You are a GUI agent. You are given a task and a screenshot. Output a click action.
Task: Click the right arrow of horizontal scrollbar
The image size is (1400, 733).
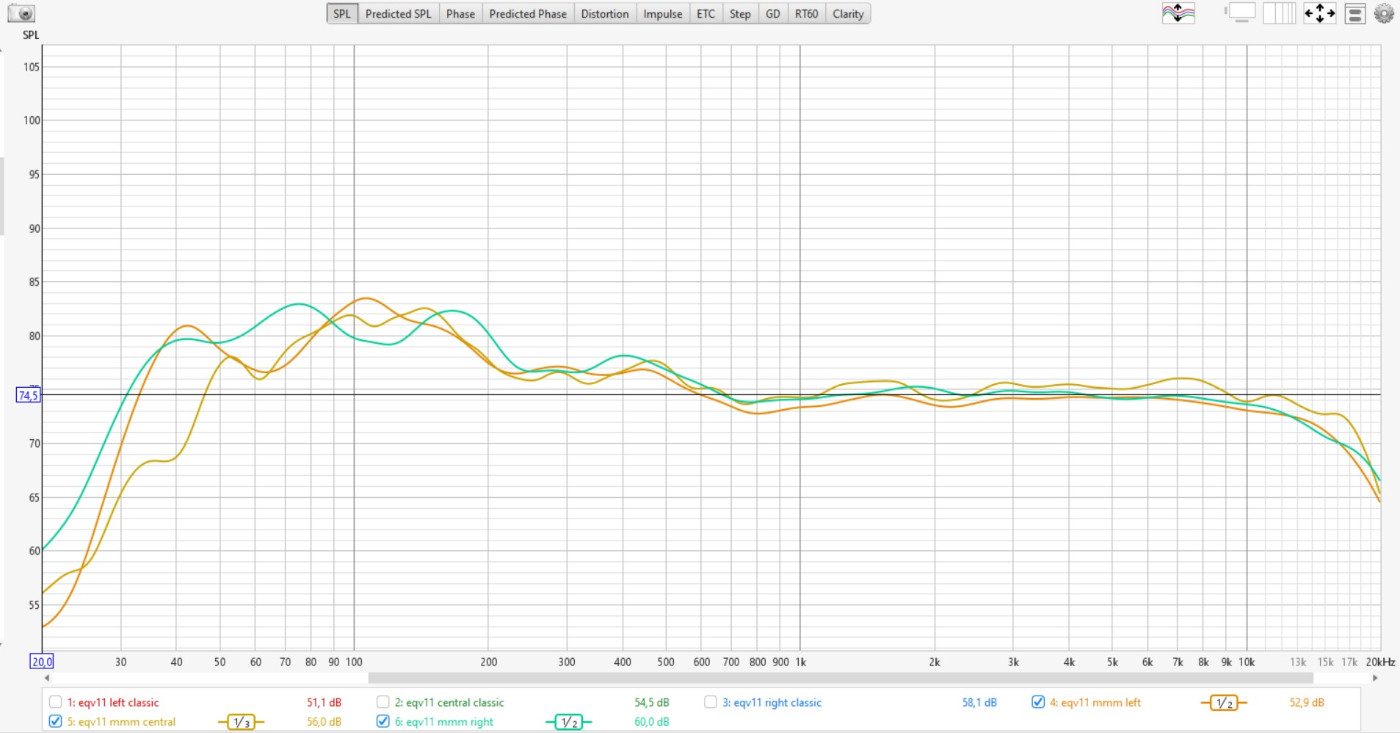tap(1376, 678)
